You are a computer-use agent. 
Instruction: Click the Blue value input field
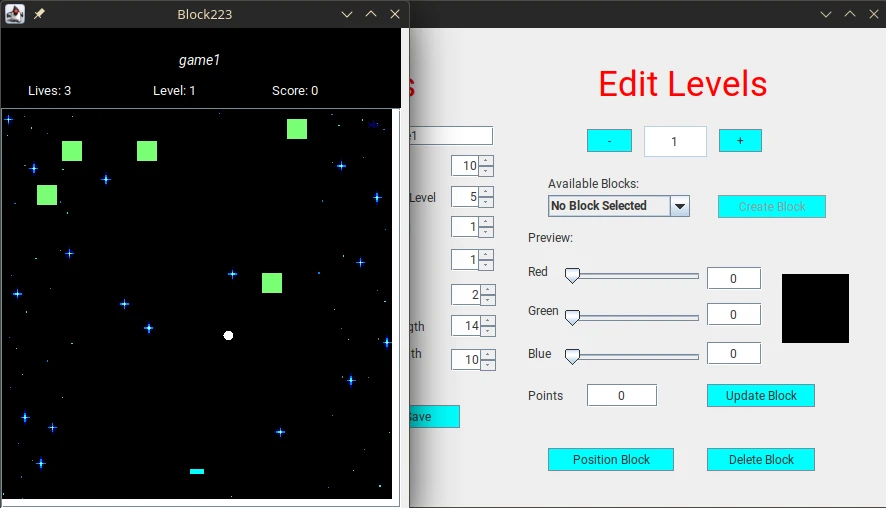tap(734, 353)
